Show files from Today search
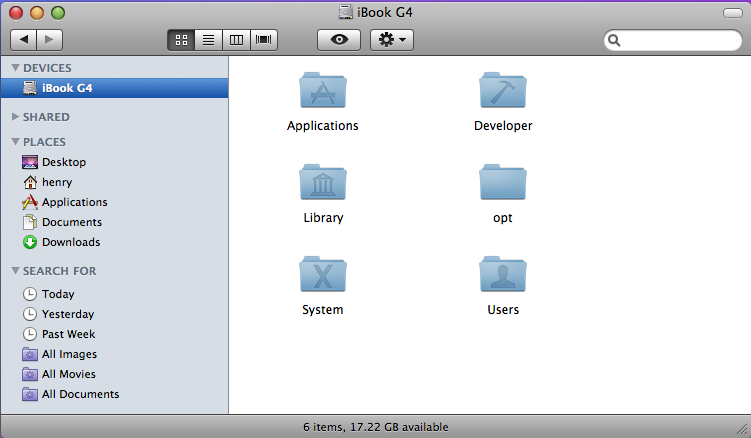Image resolution: width=751 pixels, height=438 pixels. 114,294
